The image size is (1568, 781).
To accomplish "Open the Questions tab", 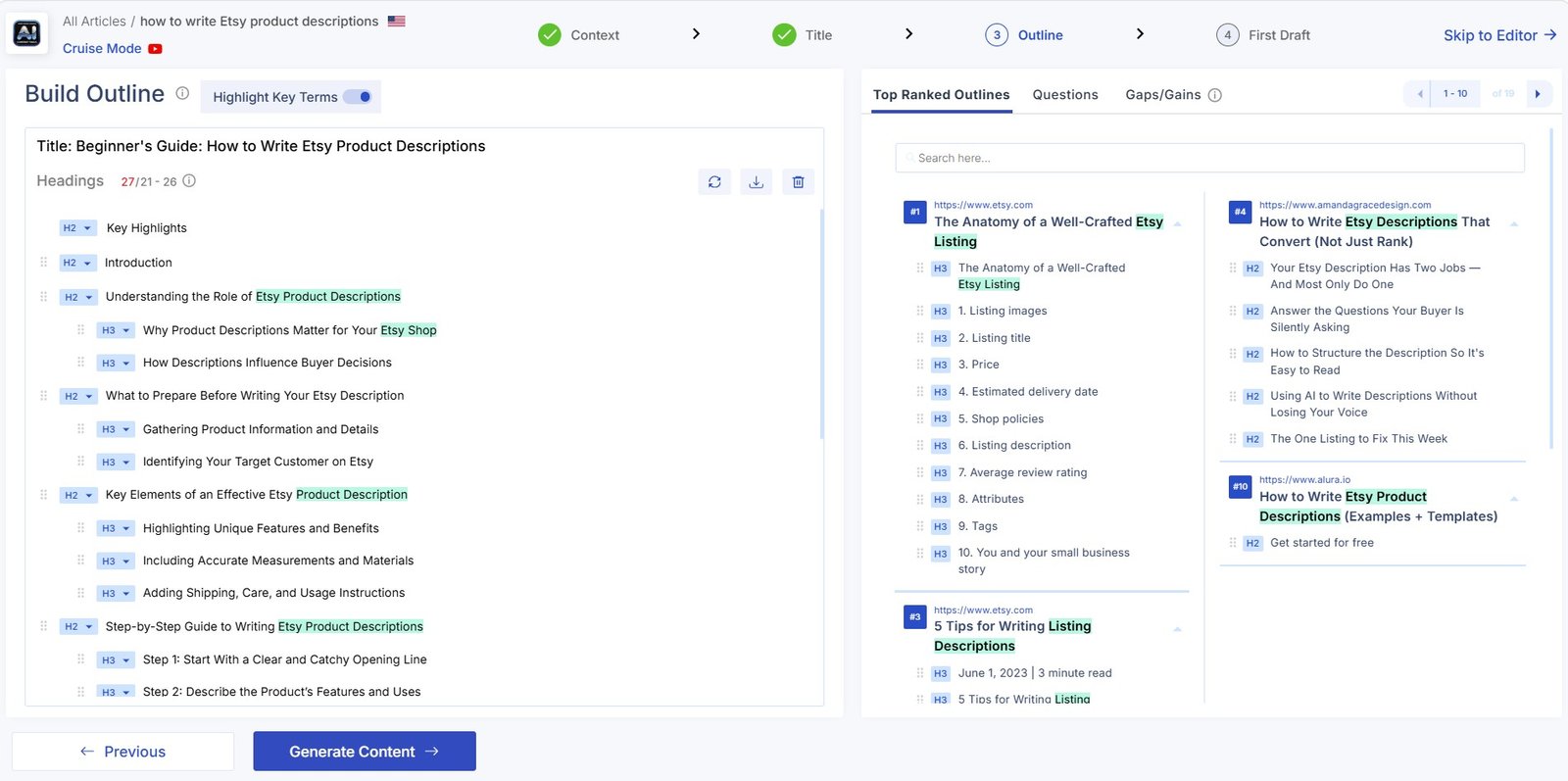I will [x=1065, y=95].
